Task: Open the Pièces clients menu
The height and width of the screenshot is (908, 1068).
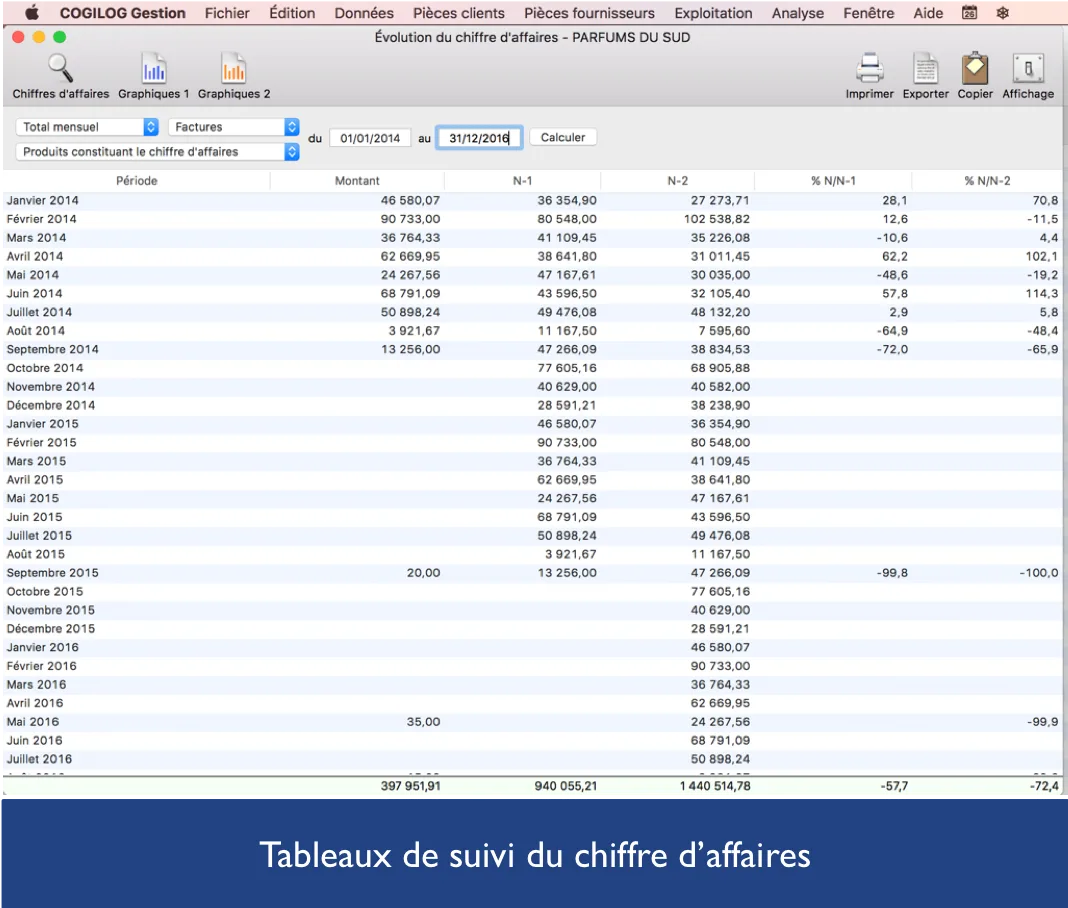Action: [x=458, y=13]
